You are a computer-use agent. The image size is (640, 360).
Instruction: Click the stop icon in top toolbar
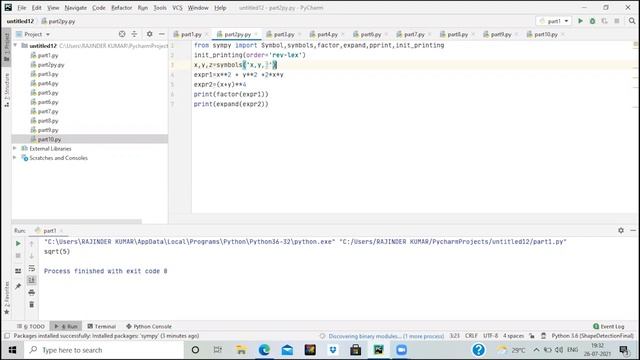coord(617,21)
